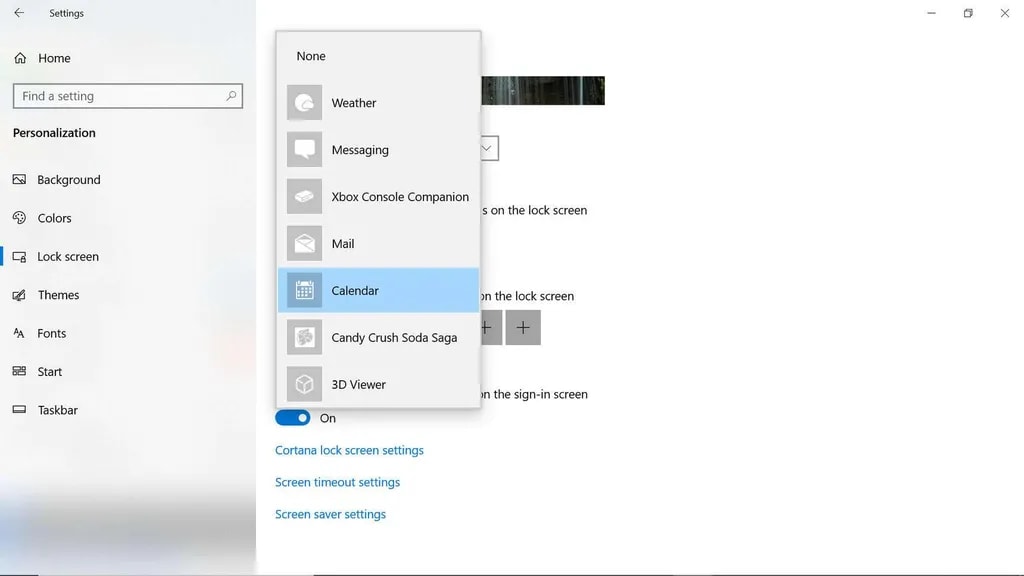
Task: Click the Home icon in sidebar
Action: (x=20, y=58)
